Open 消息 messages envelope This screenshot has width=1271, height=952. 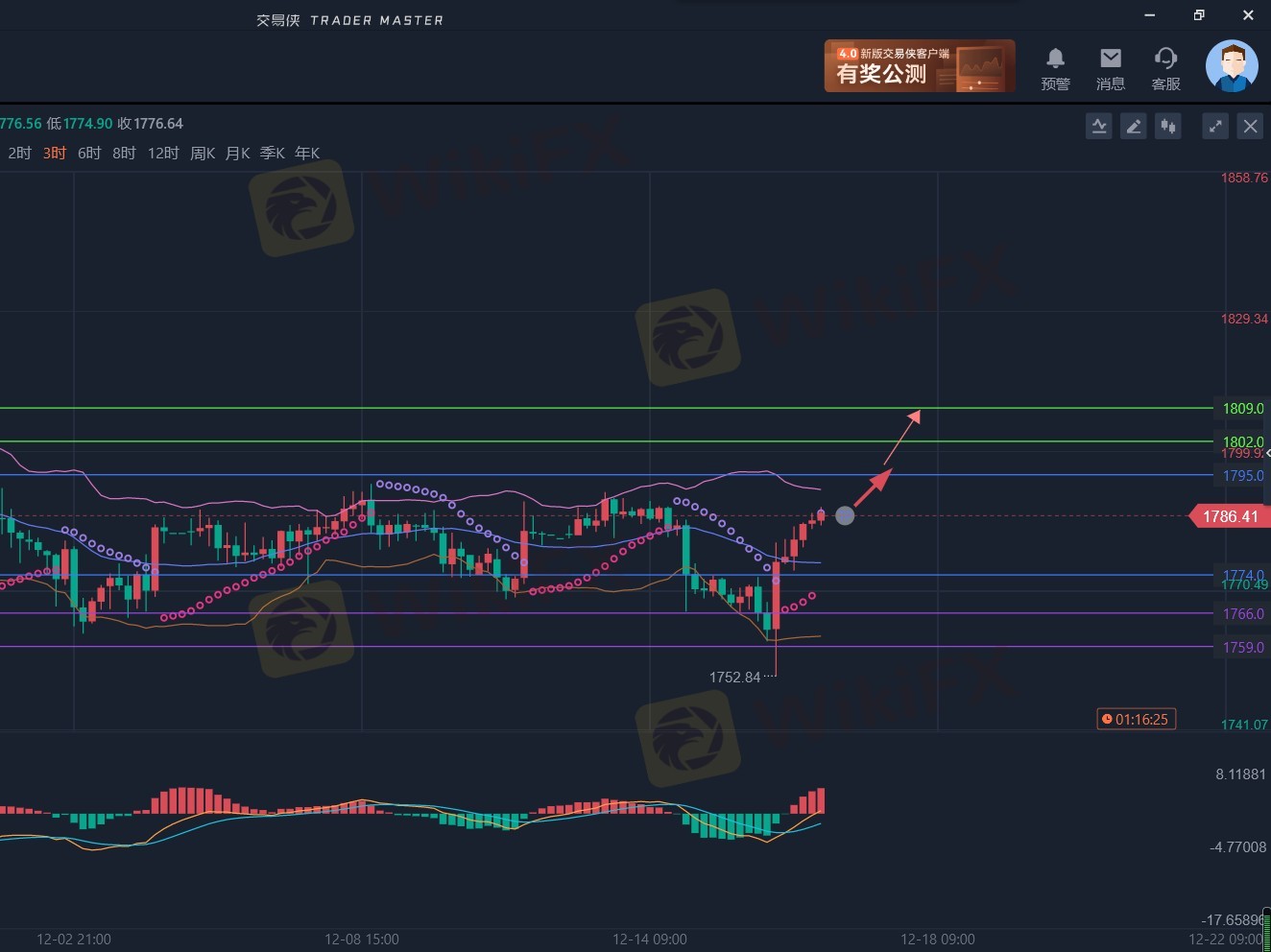point(1111,68)
